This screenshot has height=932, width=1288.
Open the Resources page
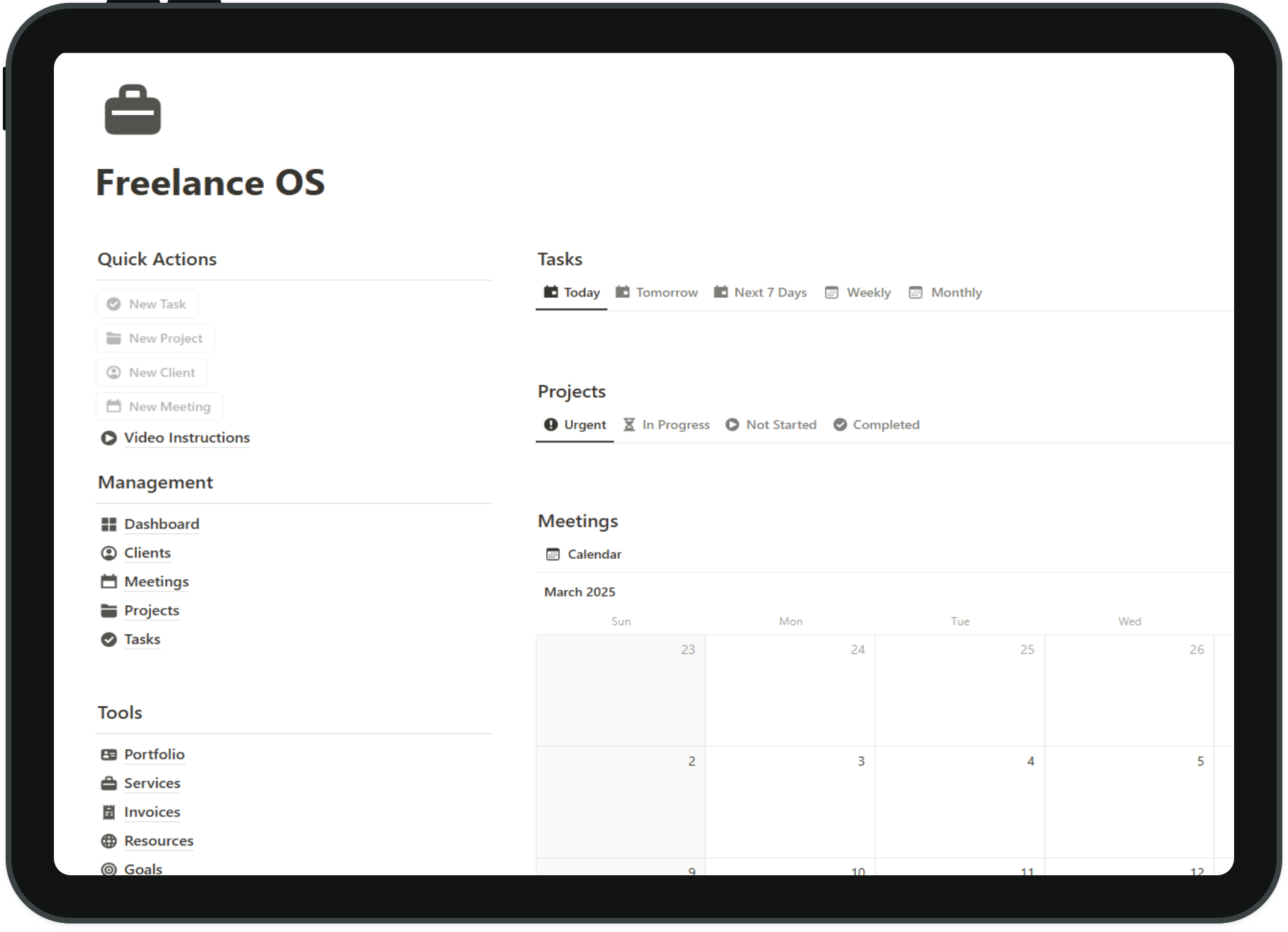point(159,841)
